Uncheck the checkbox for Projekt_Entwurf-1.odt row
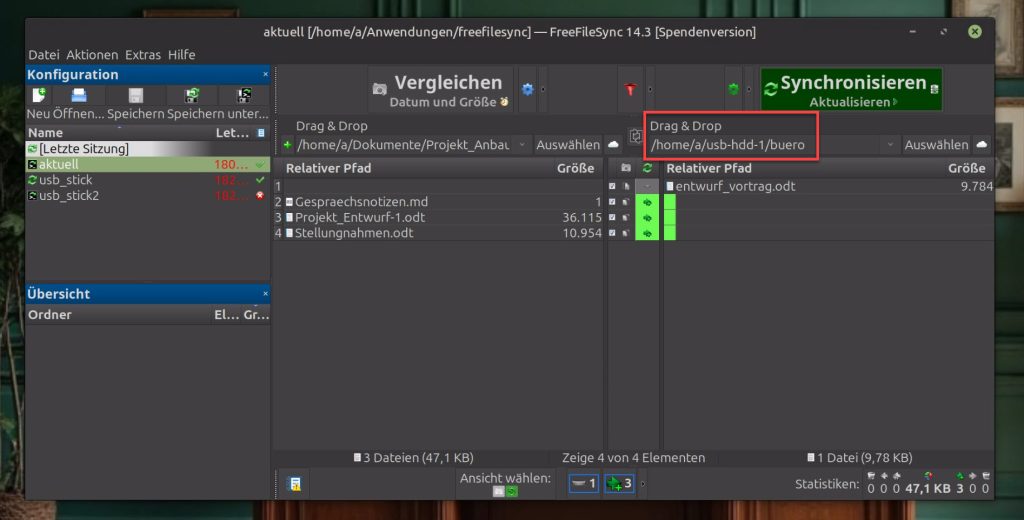This screenshot has height=520, width=1024. coord(612,218)
